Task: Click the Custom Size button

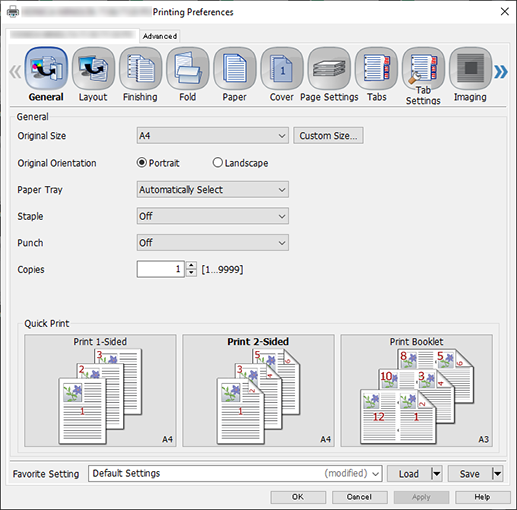Action: [328, 136]
